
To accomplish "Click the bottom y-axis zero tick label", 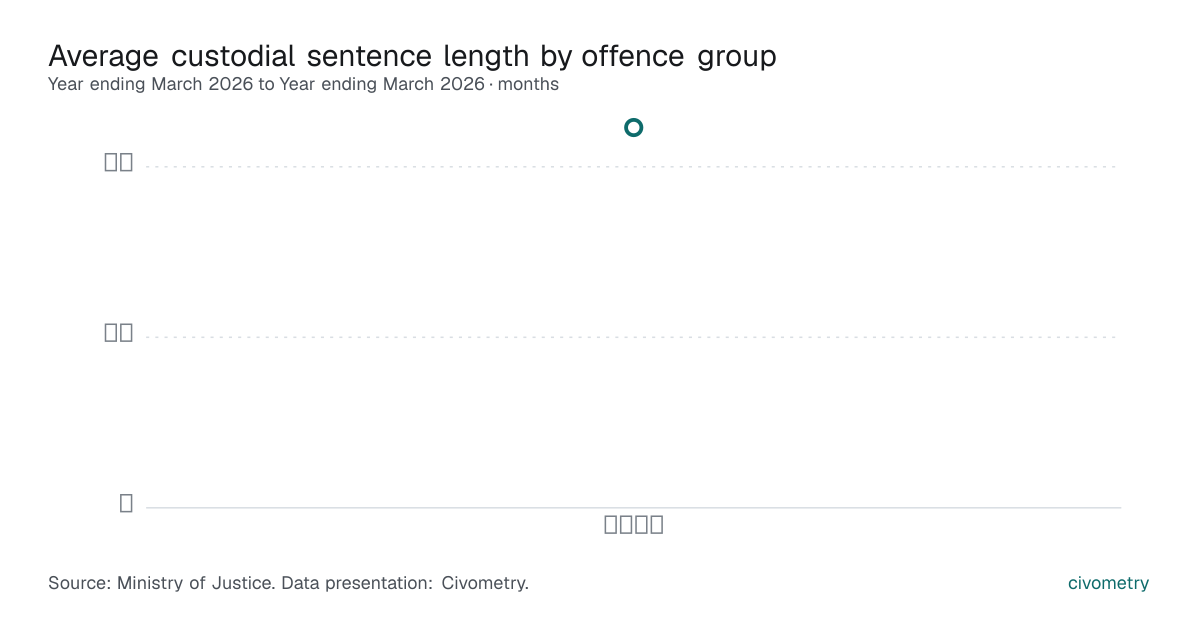I will (126, 503).
